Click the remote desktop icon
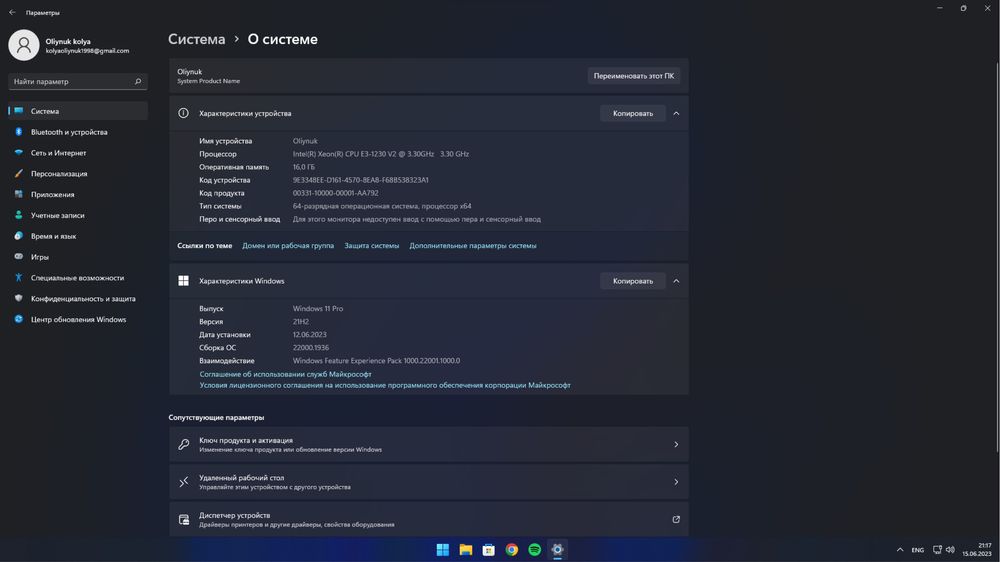 click(x=184, y=482)
